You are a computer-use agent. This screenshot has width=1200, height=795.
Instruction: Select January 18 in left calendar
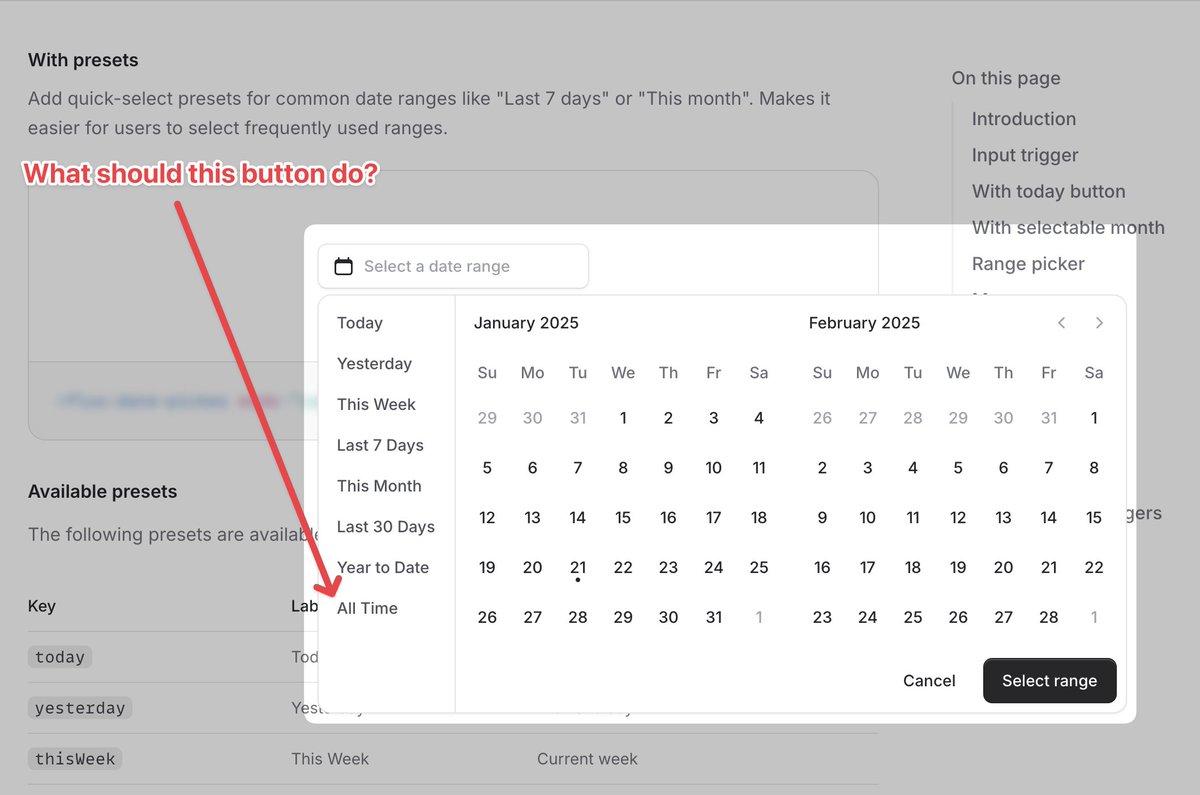coord(759,517)
